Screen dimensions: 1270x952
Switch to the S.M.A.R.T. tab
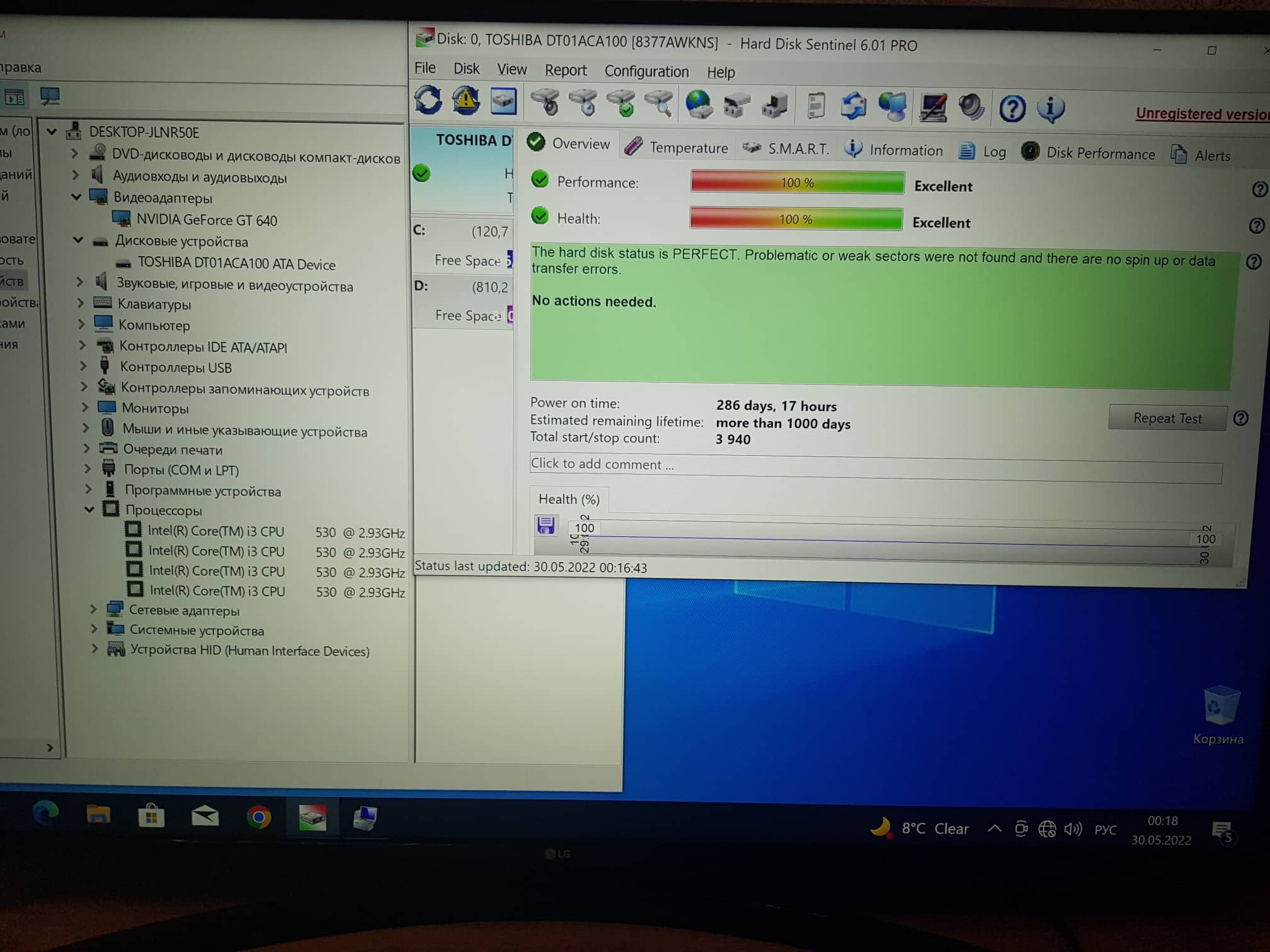tap(785, 149)
